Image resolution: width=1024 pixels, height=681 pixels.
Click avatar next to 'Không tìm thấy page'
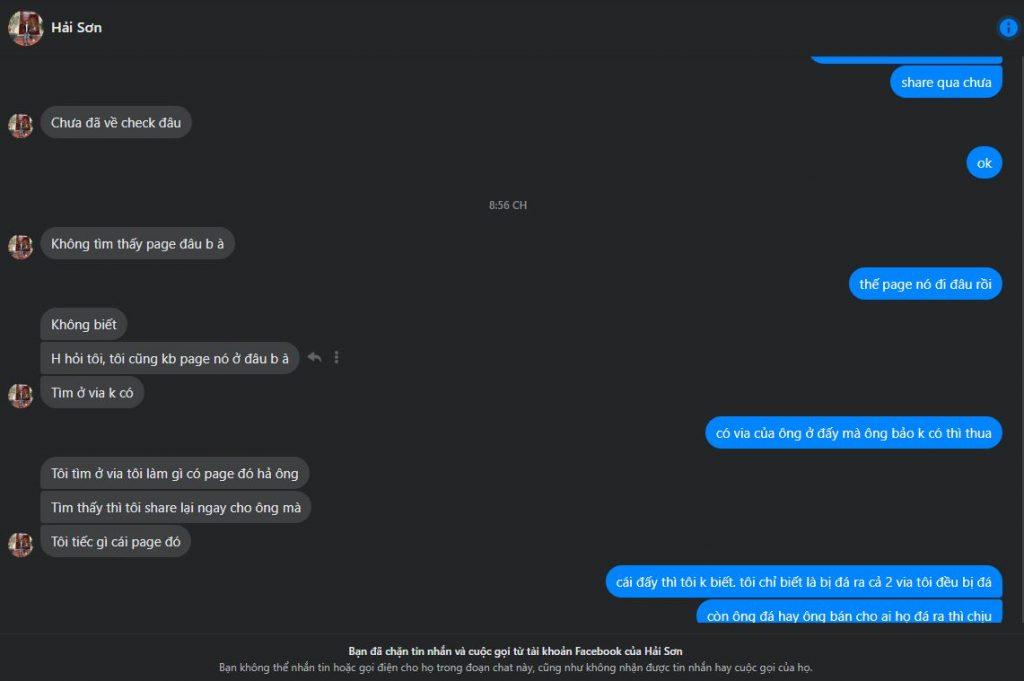pyautogui.click(x=20, y=246)
